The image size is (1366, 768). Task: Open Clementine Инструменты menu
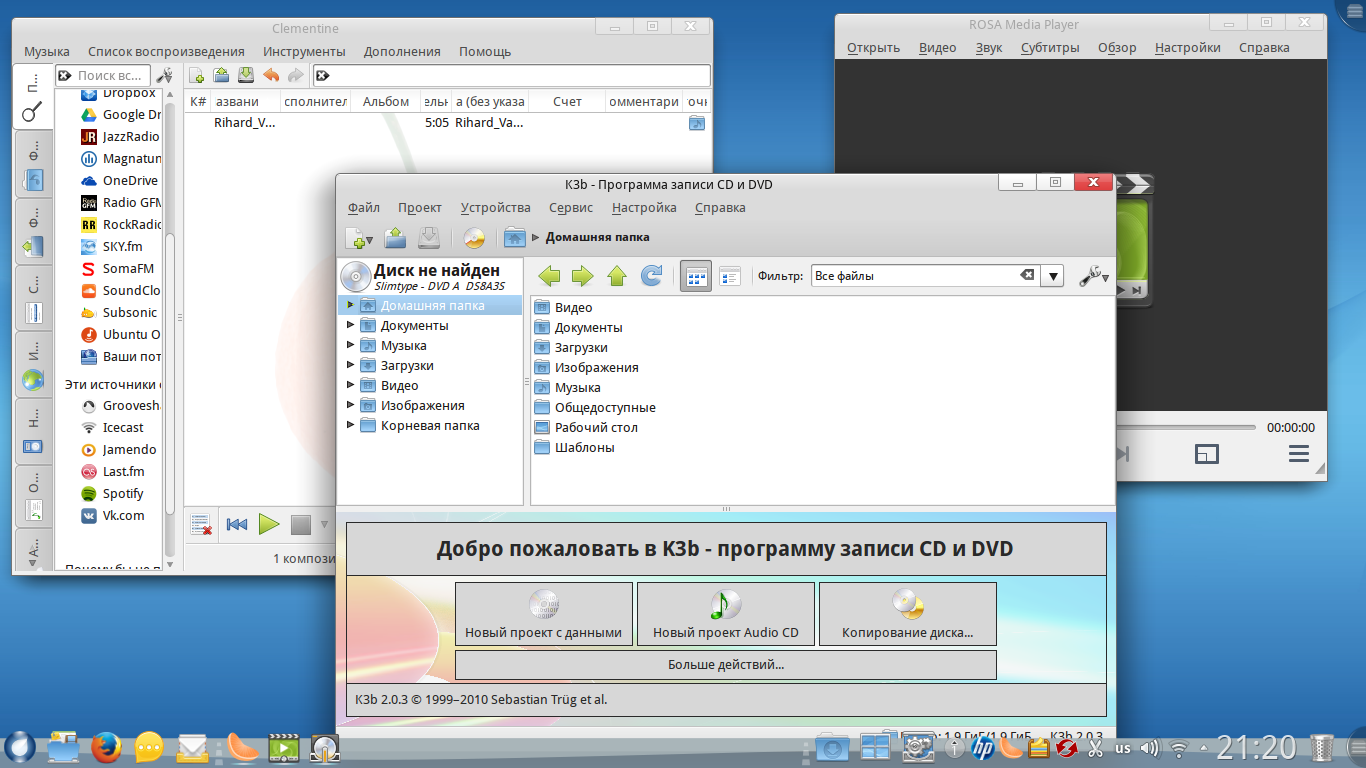[305, 51]
